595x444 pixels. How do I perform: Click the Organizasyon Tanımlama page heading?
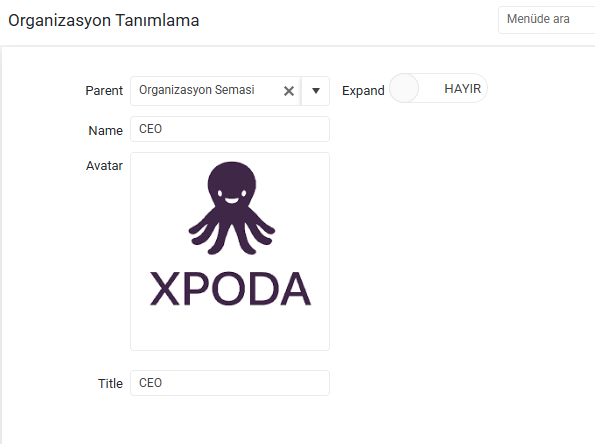(104, 20)
